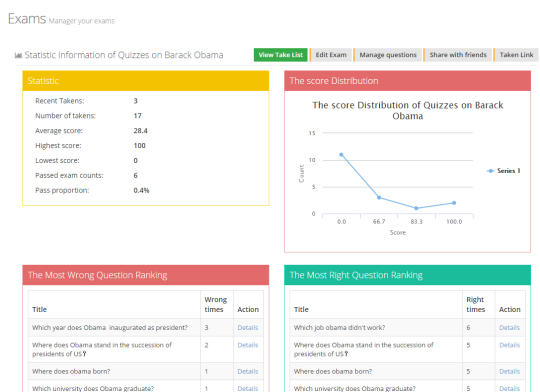
Task: Open Details for wrong question Where does obama born
Action: pos(248,371)
